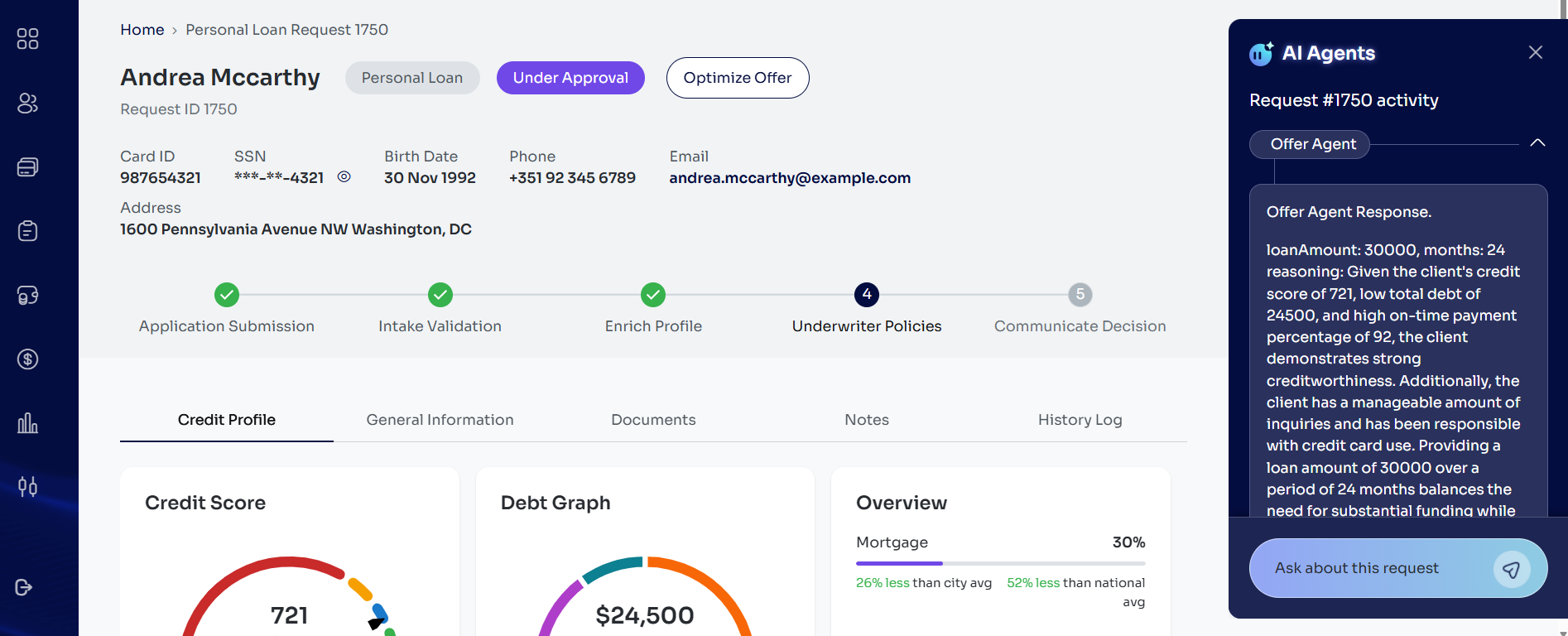
Task: Click the $24,500 debt graph value
Action: [x=645, y=615]
